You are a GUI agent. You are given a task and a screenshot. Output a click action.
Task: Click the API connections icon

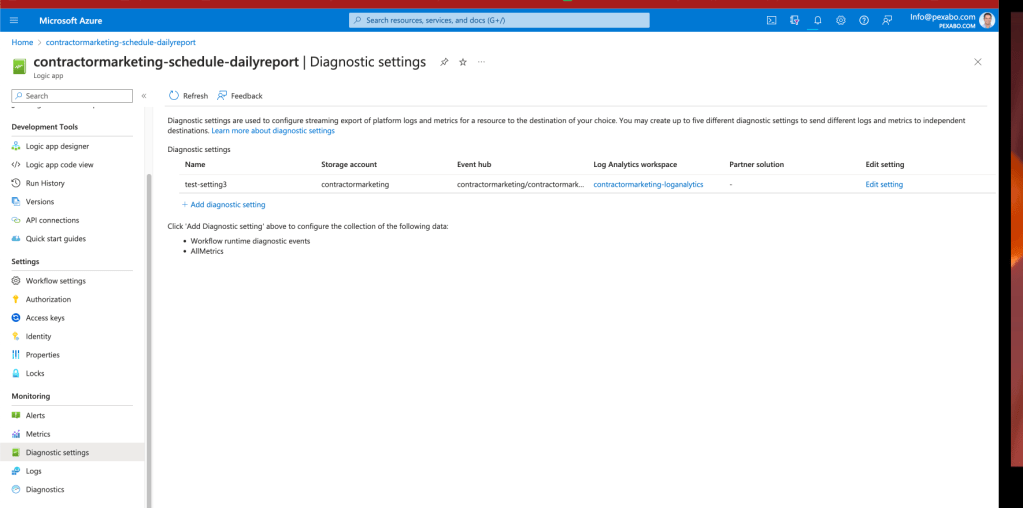point(16,220)
